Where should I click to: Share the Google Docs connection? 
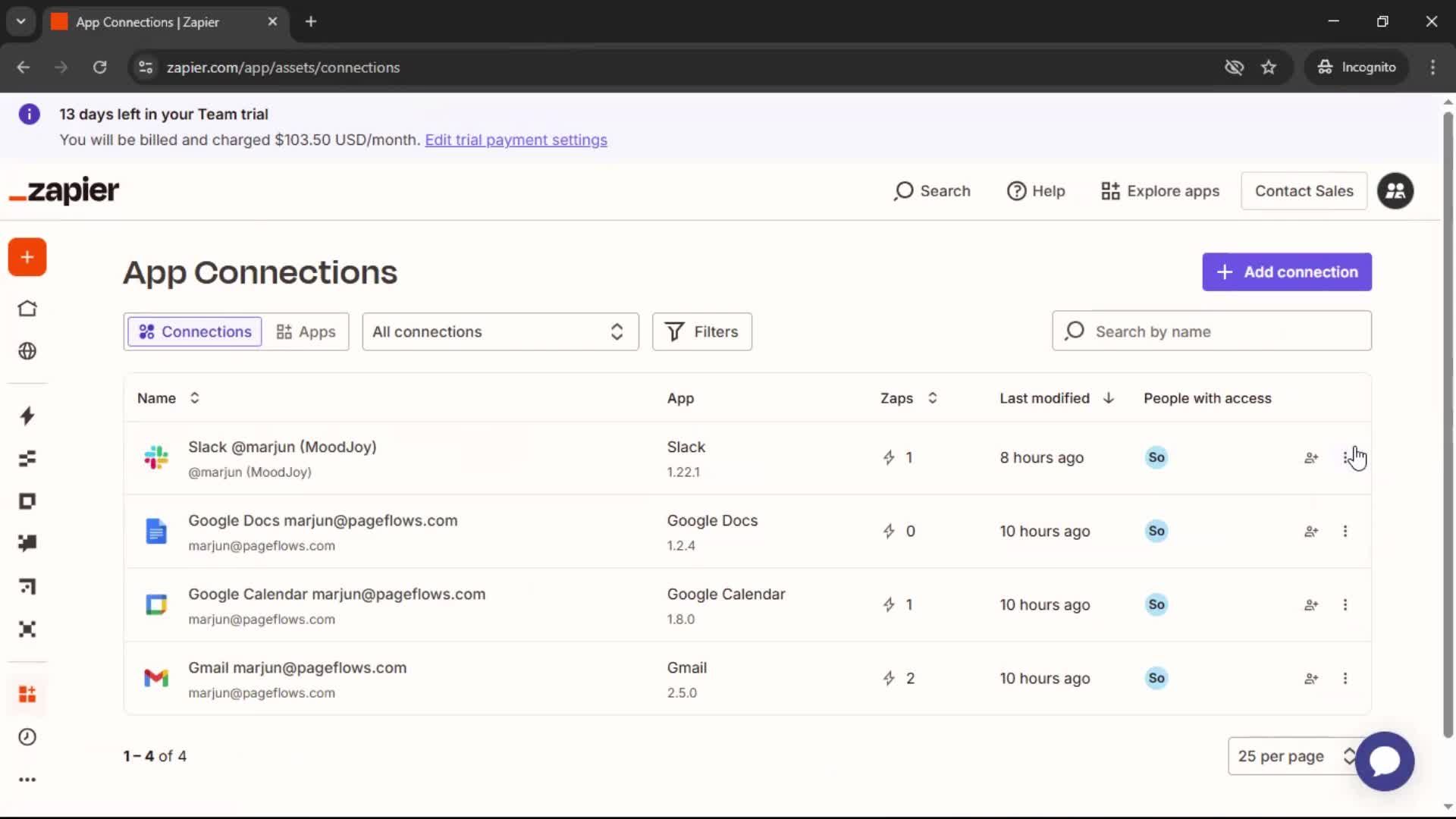tap(1311, 532)
